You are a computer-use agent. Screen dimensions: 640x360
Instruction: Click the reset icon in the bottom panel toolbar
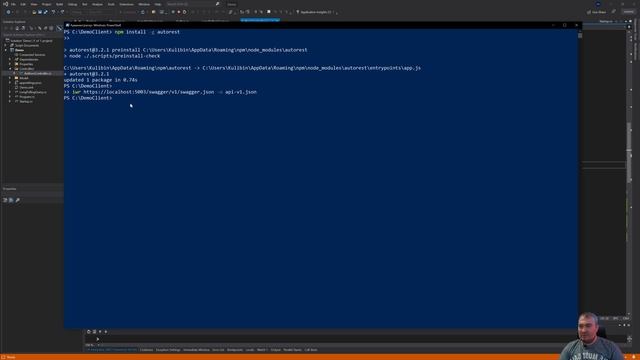pyautogui.click(x=89, y=332)
